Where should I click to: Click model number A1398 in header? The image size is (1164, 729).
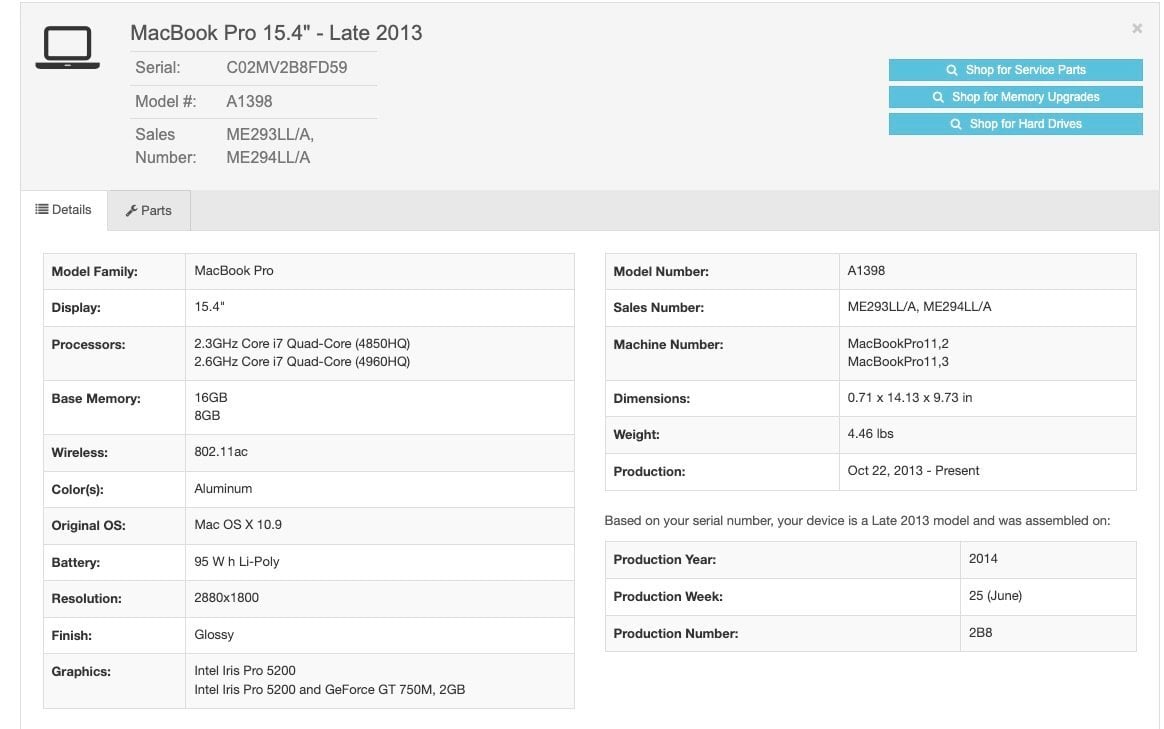tap(249, 102)
